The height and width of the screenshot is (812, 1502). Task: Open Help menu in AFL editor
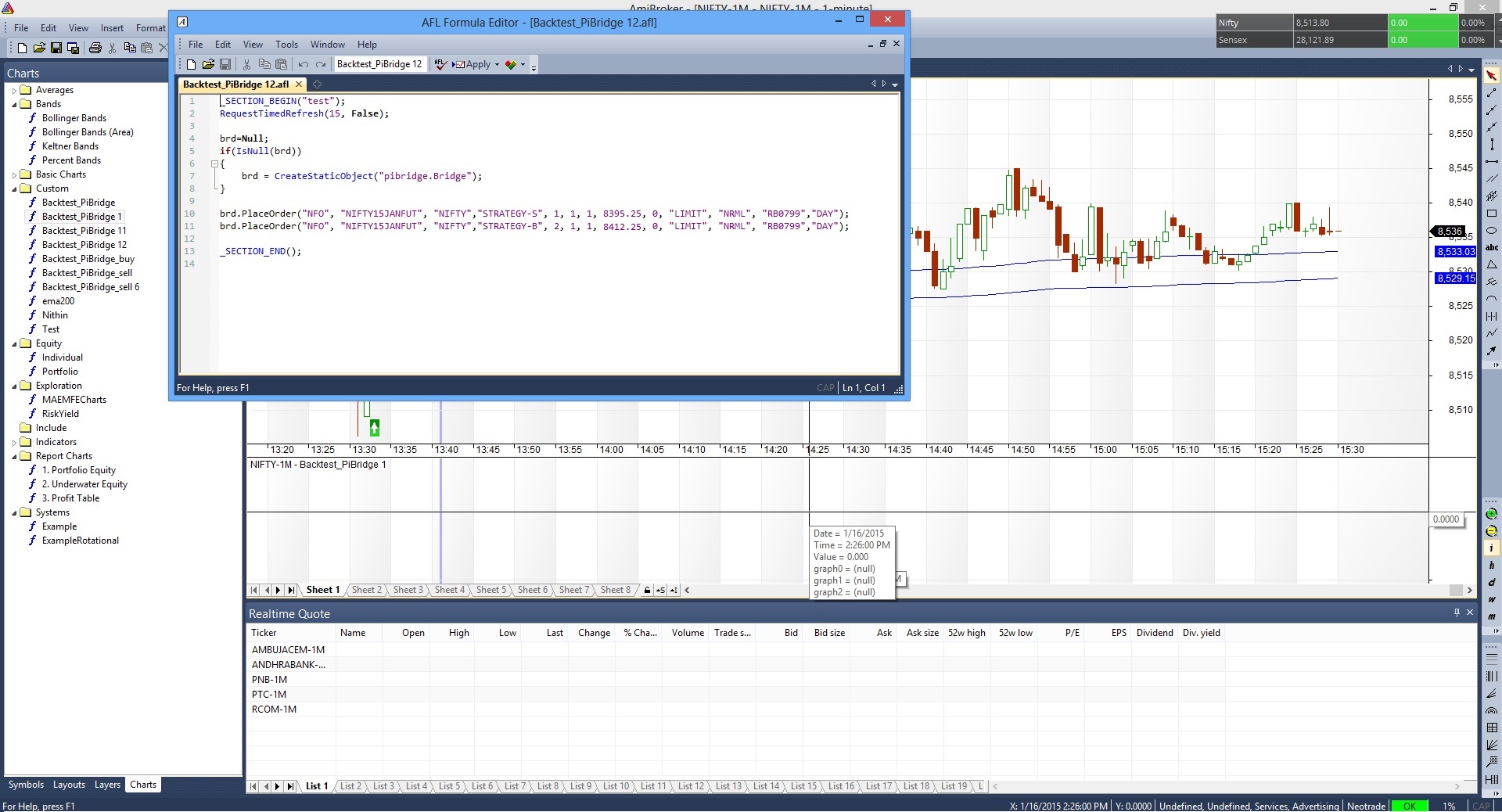coord(367,45)
